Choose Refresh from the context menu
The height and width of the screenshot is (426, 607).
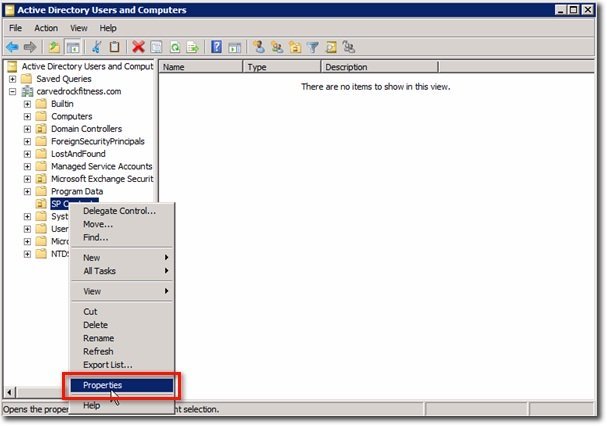122,352
